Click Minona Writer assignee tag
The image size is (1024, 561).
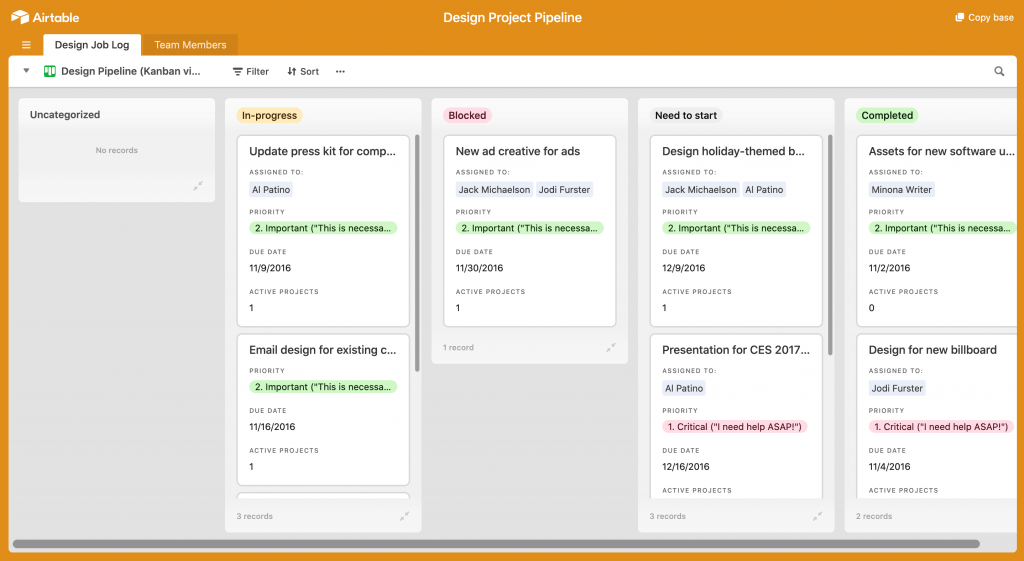coord(901,189)
